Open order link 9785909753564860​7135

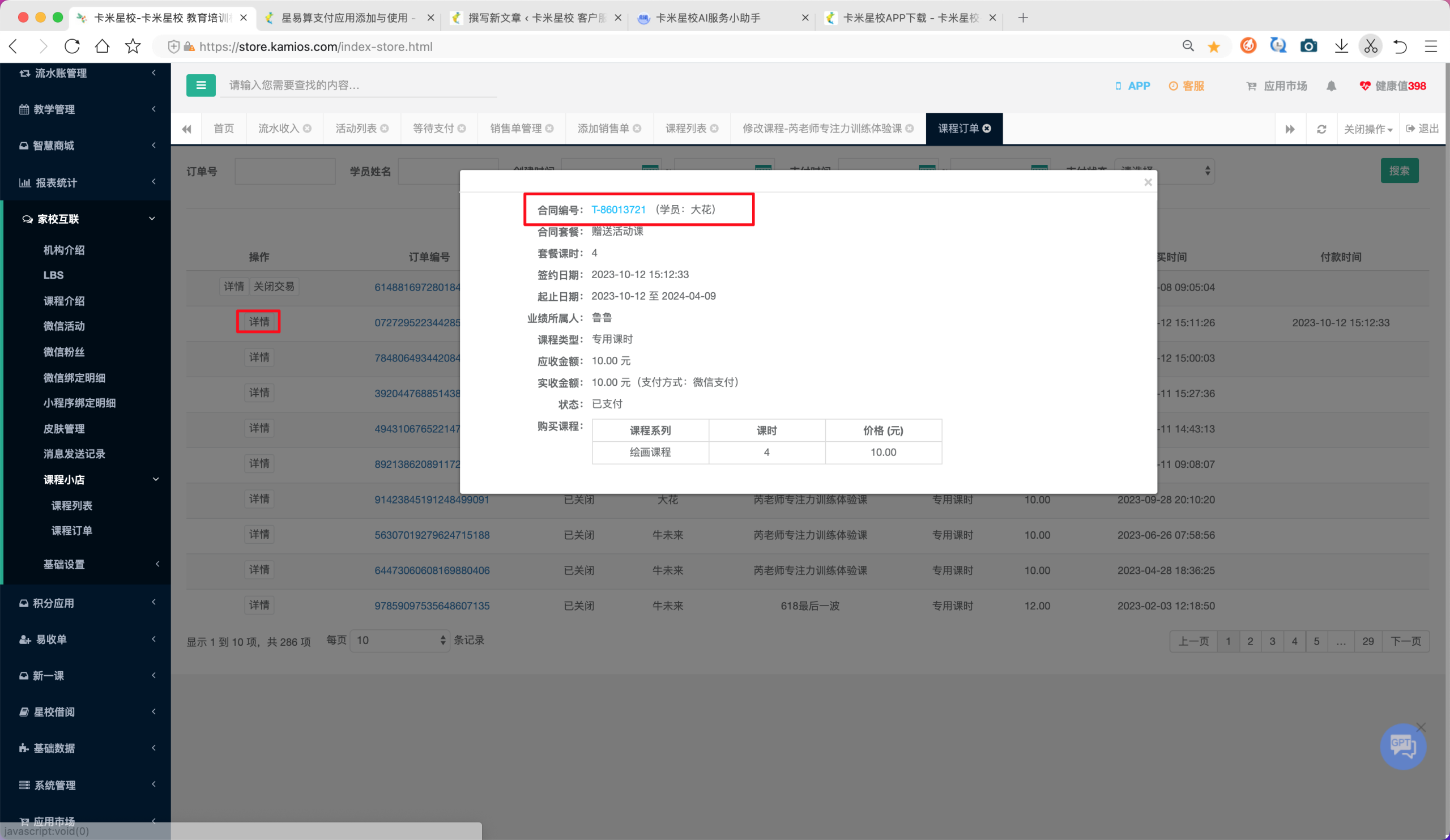[x=432, y=606]
